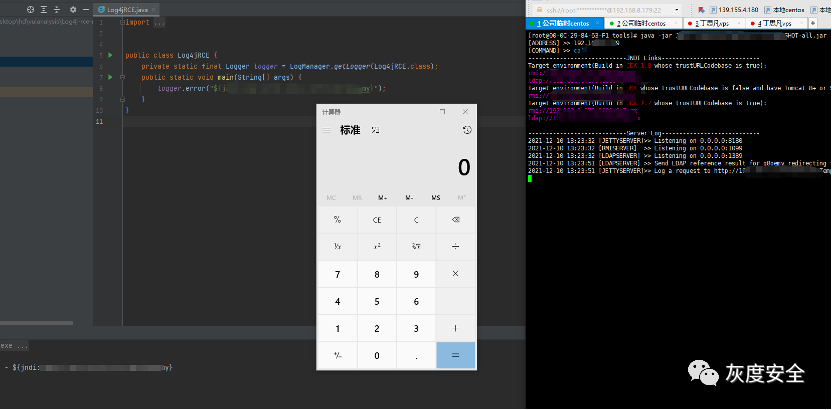Click the CE key in Calculator
Image resolution: width=832 pixels, height=410 pixels.
click(x=377, y=220)
